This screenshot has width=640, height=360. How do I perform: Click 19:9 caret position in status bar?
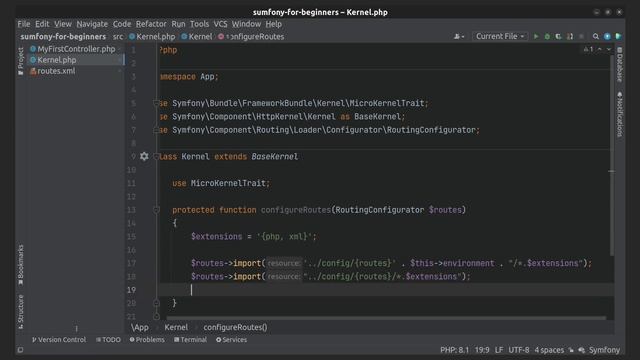point(482,350)
